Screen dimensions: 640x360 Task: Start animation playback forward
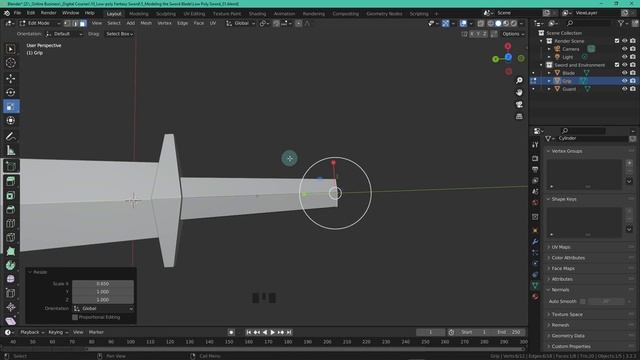[x=273, y=332]
